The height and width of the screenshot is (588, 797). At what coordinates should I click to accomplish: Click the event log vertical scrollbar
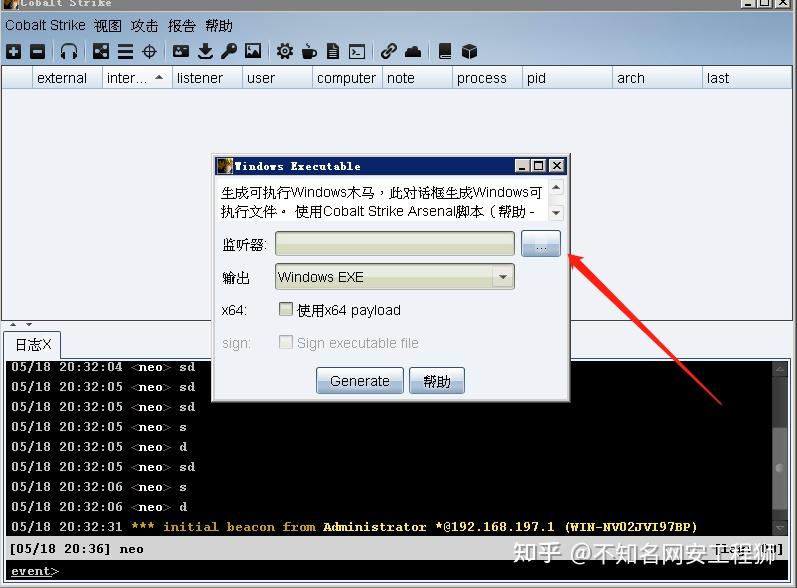coord(779,447)
